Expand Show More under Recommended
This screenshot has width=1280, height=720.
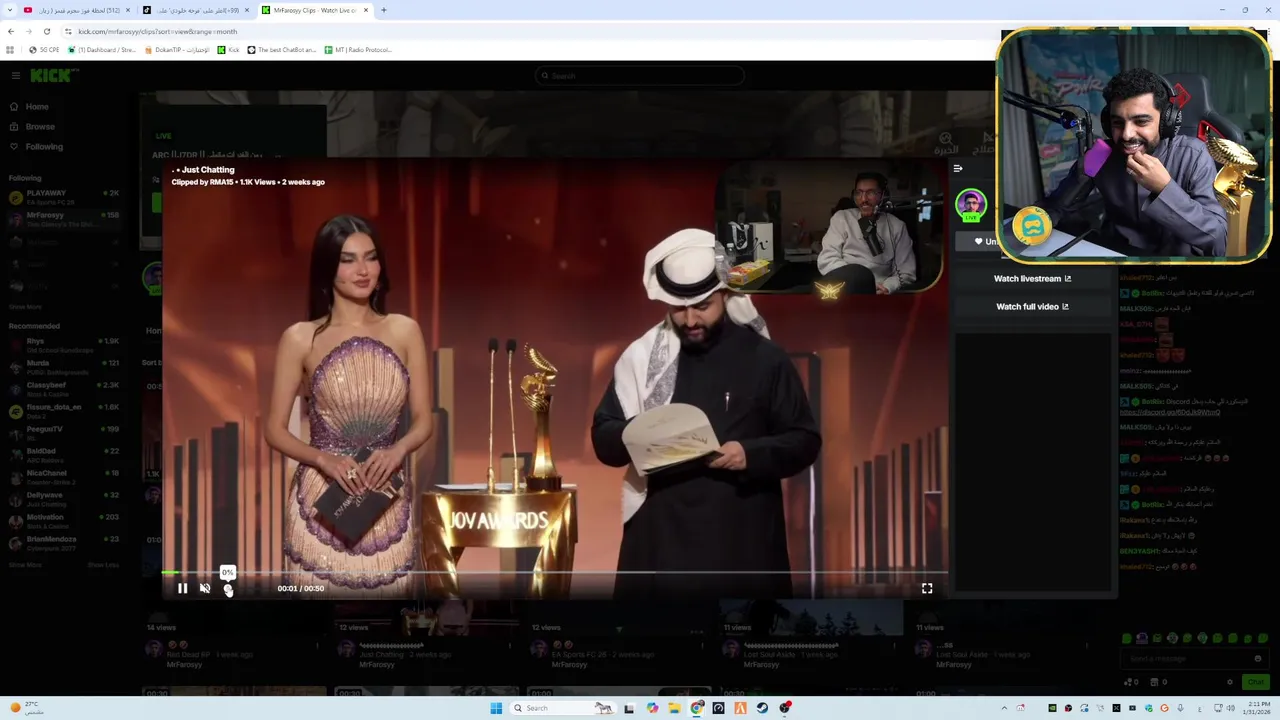[x=25, y=565]
